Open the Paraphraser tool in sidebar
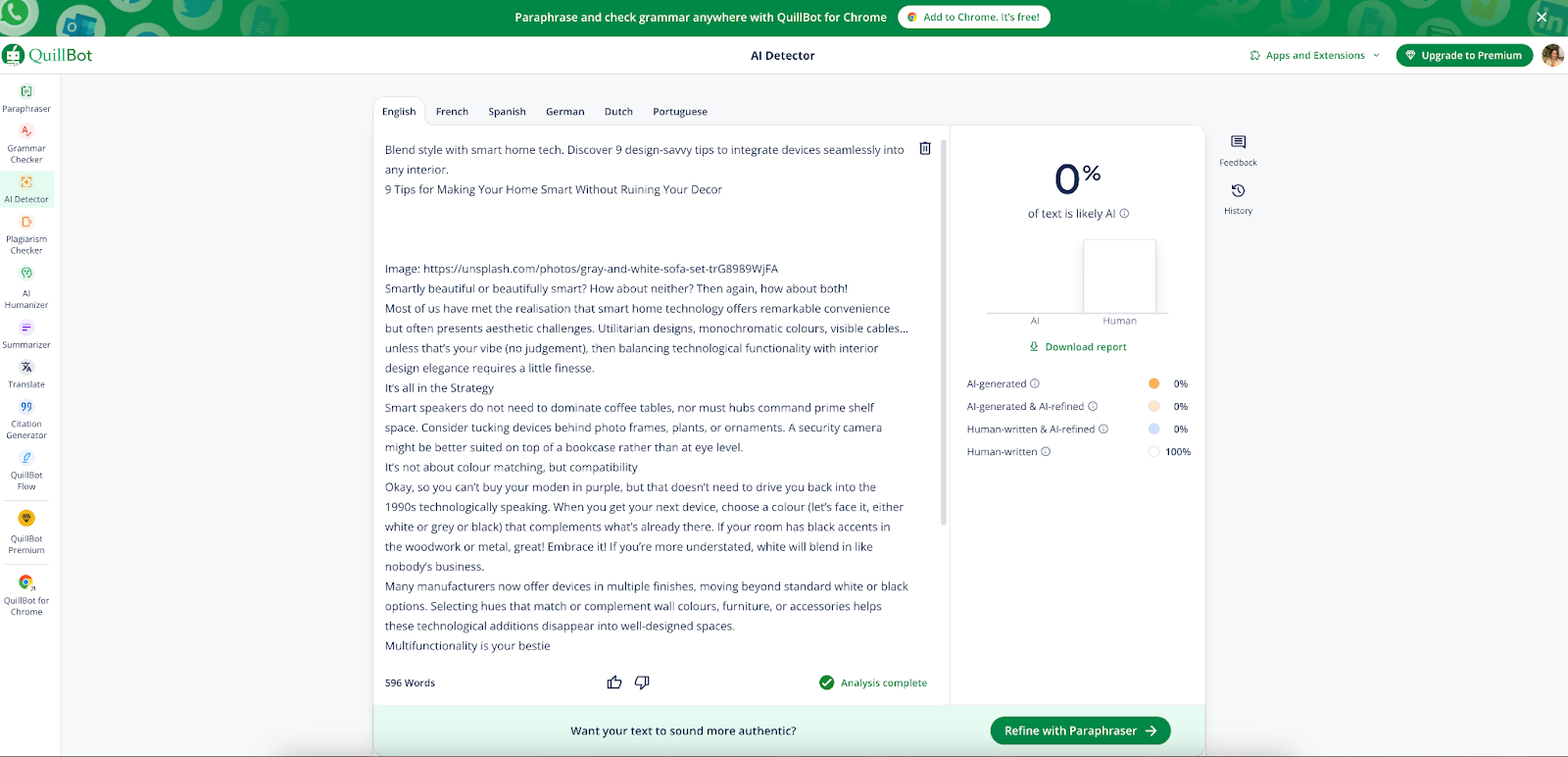 pyautogui.click(x=26, y=99)
